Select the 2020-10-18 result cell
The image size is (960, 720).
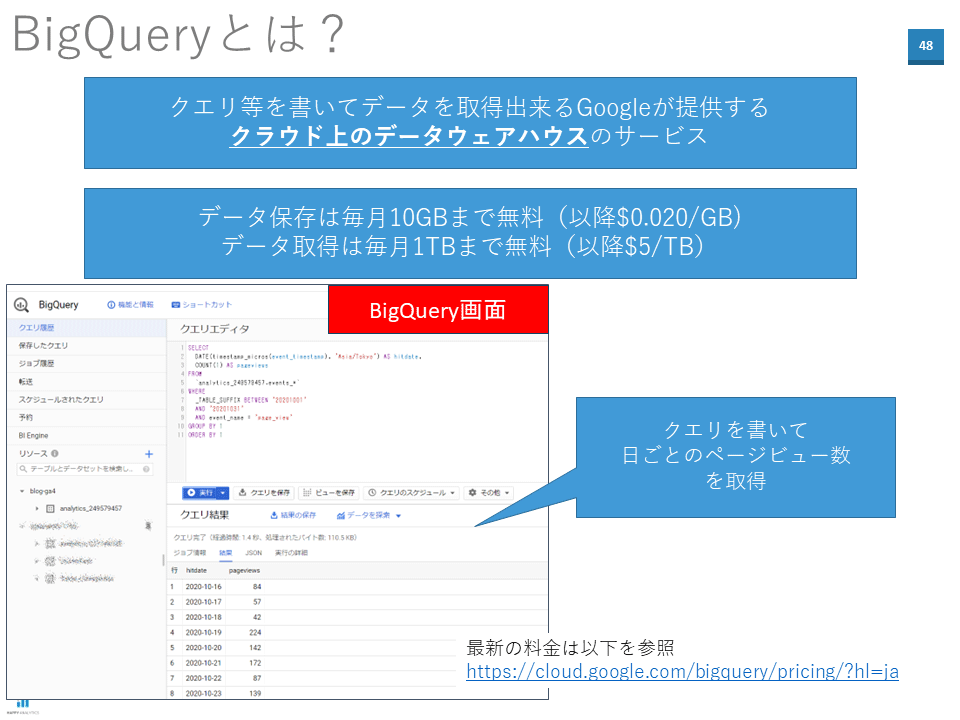[x=203, y=617]
